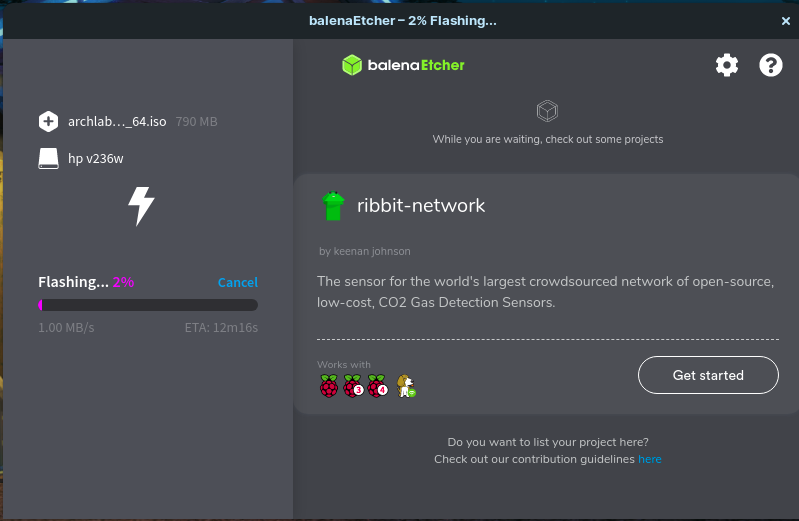Click 'While you are waiting' text
The image size is (799, 521).
pos(548,139)
